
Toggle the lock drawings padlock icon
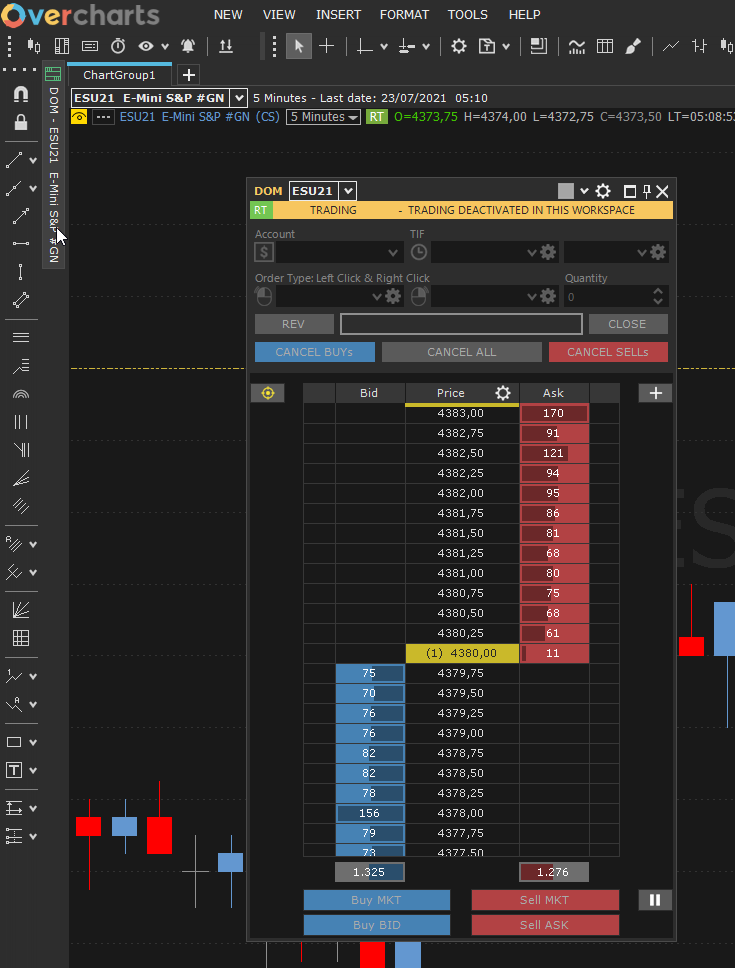click(21, 122)
